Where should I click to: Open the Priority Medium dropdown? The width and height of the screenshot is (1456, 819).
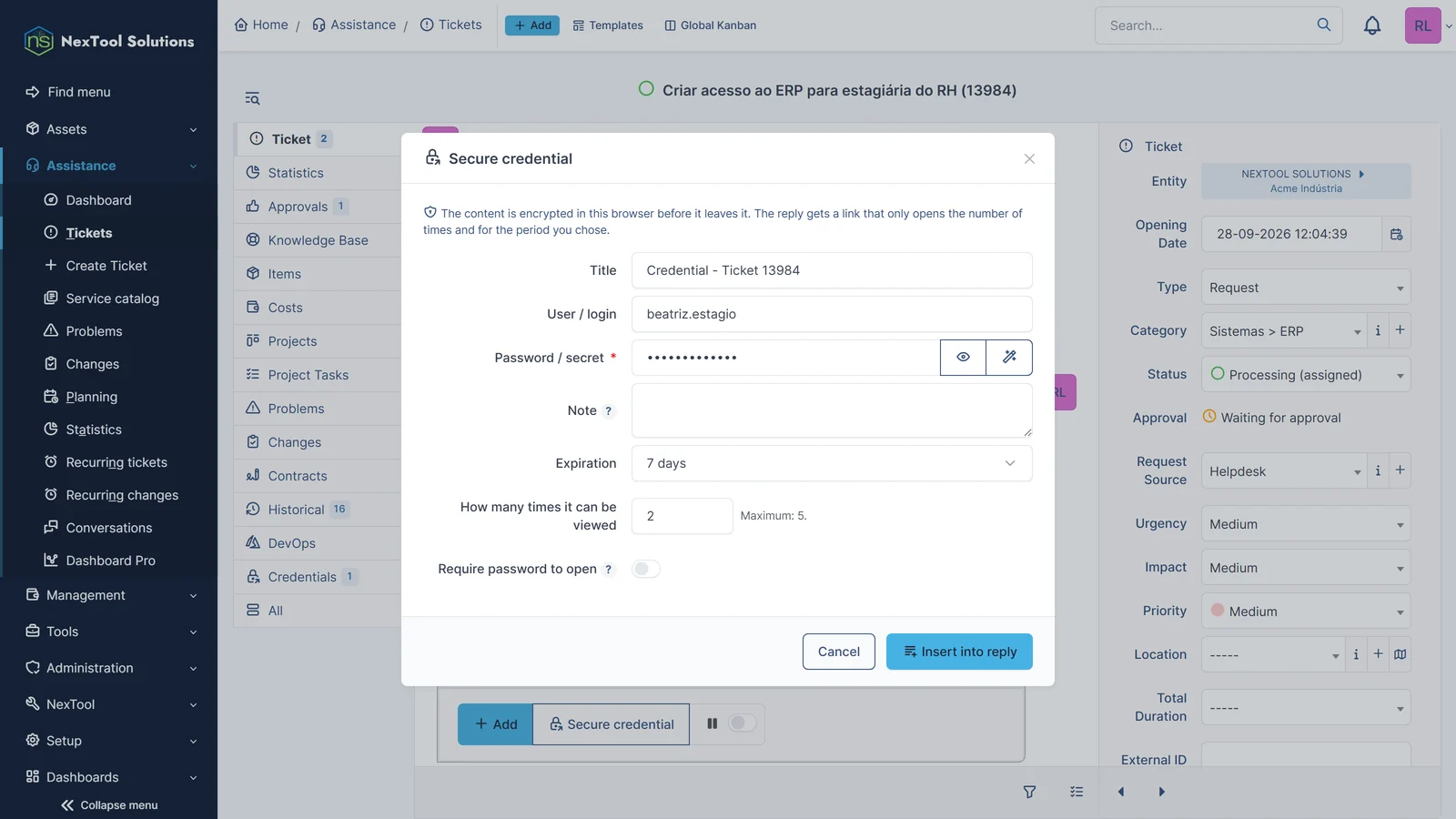pos(1306,612)
